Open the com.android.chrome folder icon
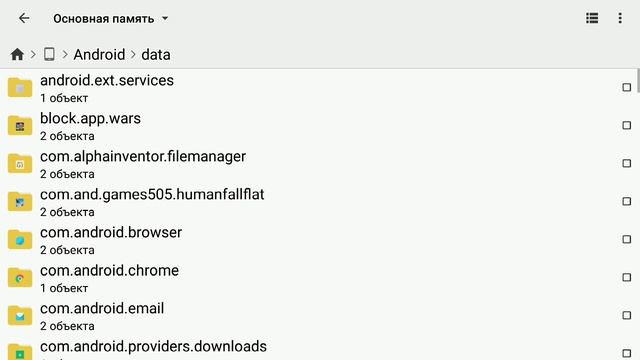The image size is (640, 360). pyautogui.click(x=20, y=278)
